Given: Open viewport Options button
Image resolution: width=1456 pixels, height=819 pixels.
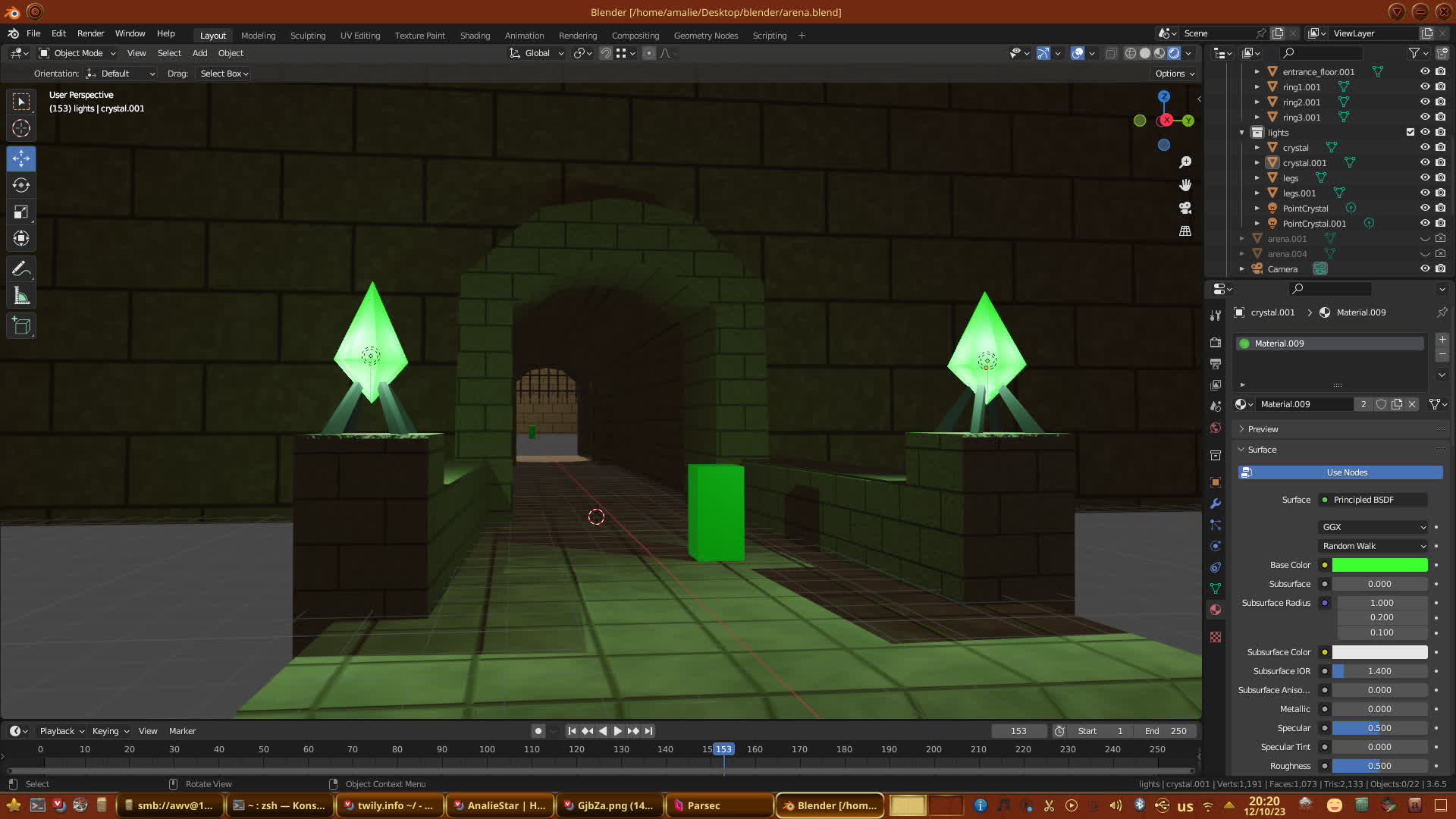Looking at the screenshot, I should 1175,74.
